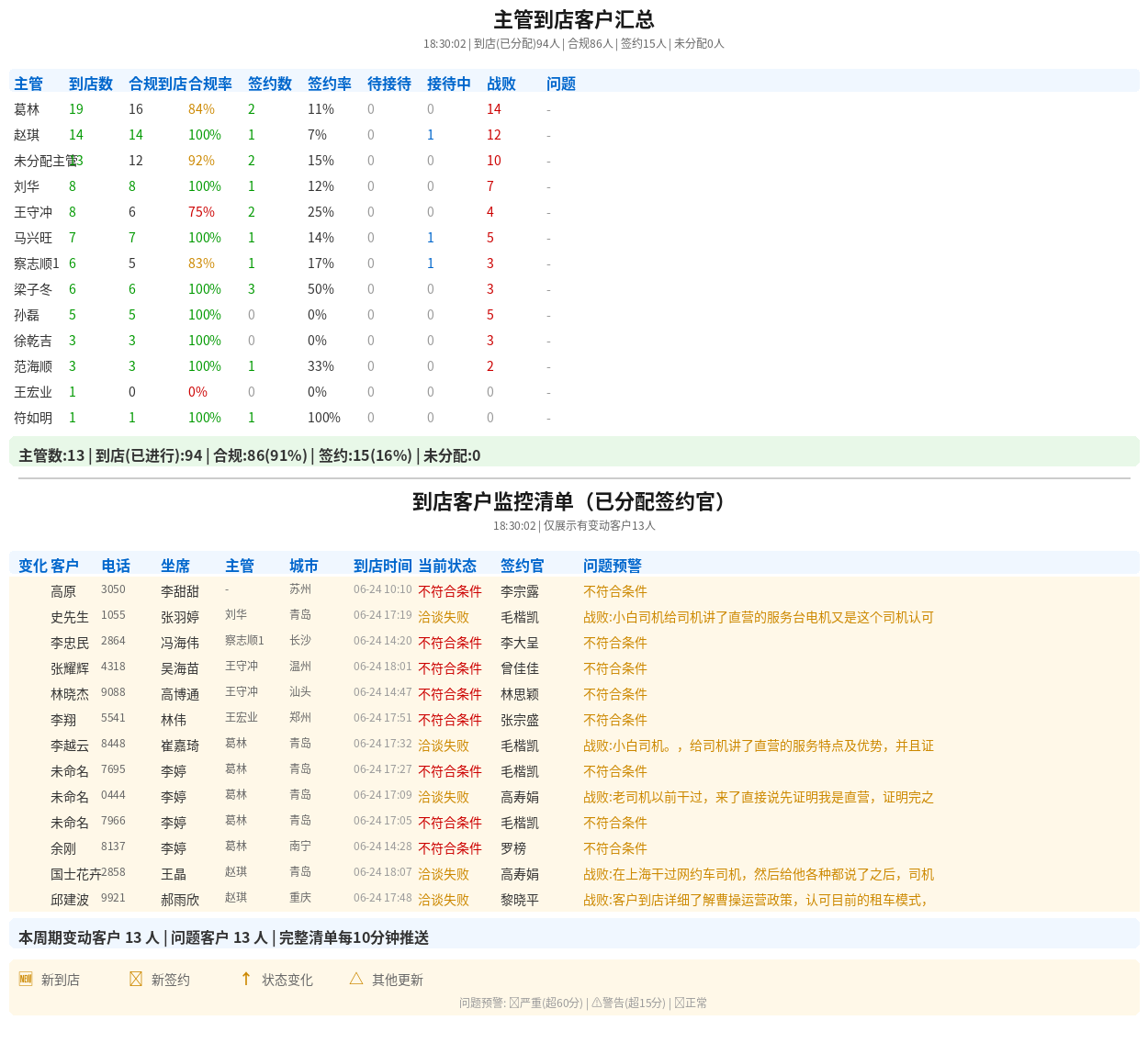The height and width of the screenshot is (1054, 1148).
Task: Select the 马兴旺 supervisor name
Action: 33,238
